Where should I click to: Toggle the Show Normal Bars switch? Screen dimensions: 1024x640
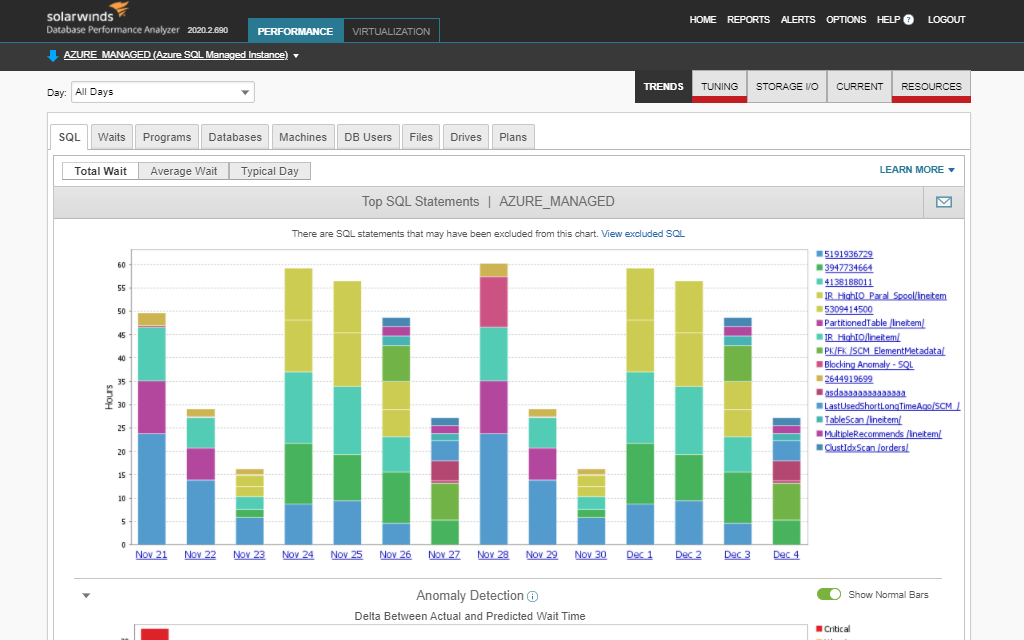[x=829, y=595]
